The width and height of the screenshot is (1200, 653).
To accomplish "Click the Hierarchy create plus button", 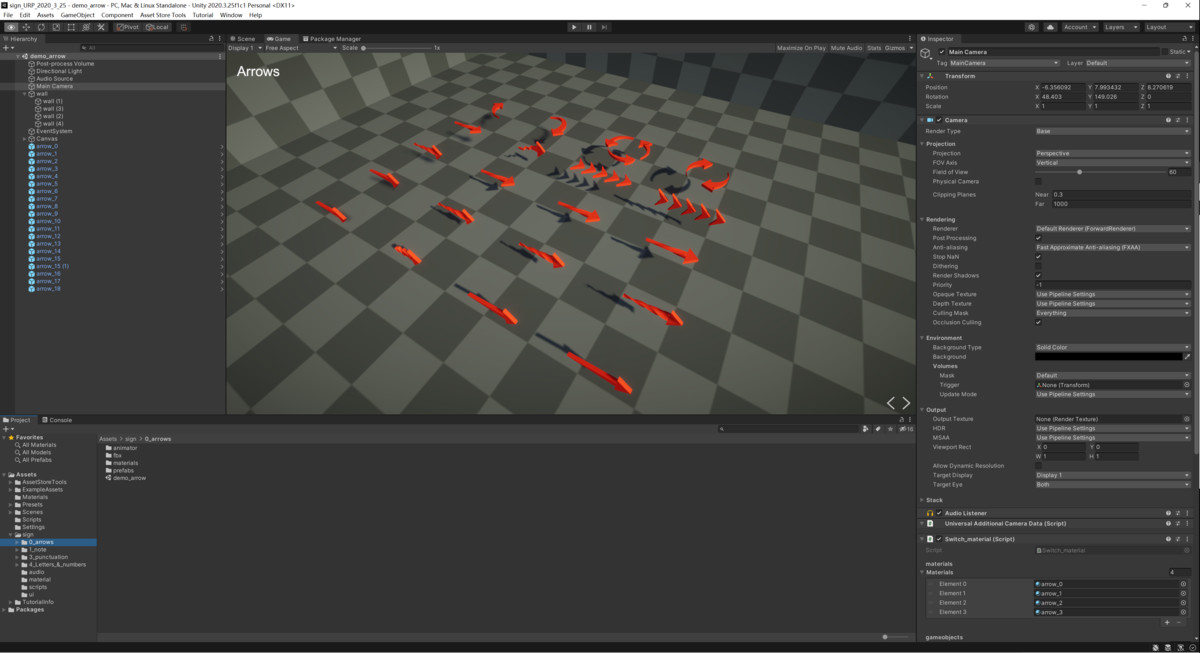I will click(8, 47).
